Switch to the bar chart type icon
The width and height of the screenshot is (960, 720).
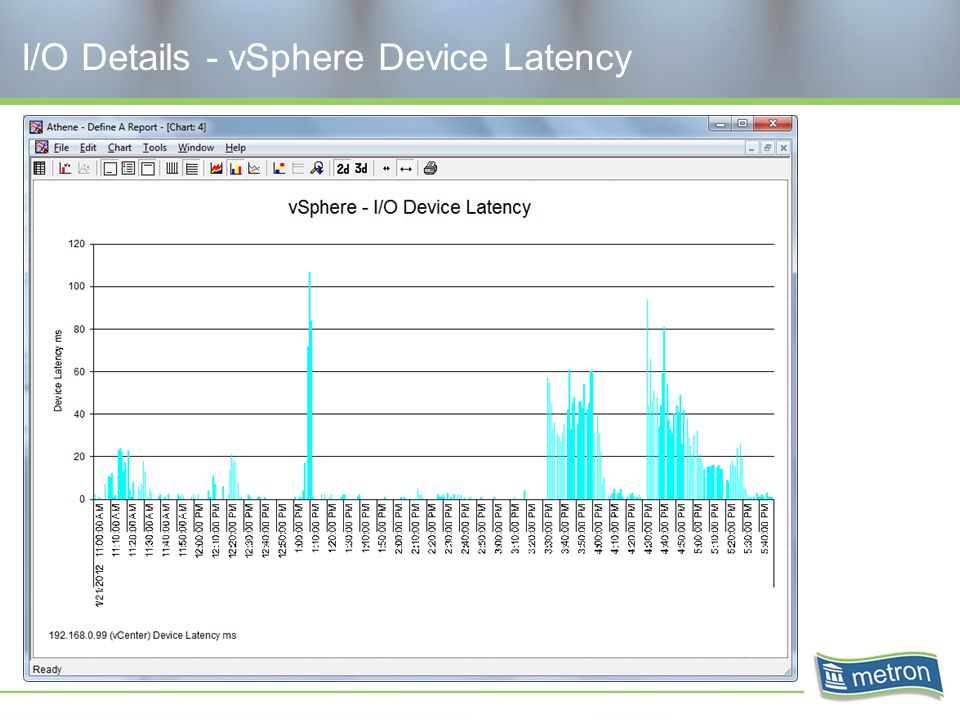pos(235,168)
